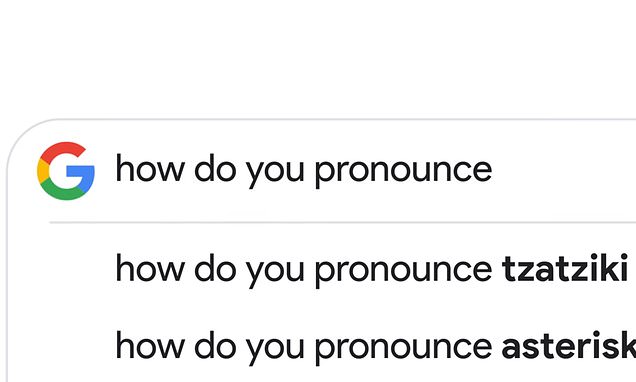Click 'how' in the asterisk suggestion row
Screen dimensions: 636x382
coord(150,345)
